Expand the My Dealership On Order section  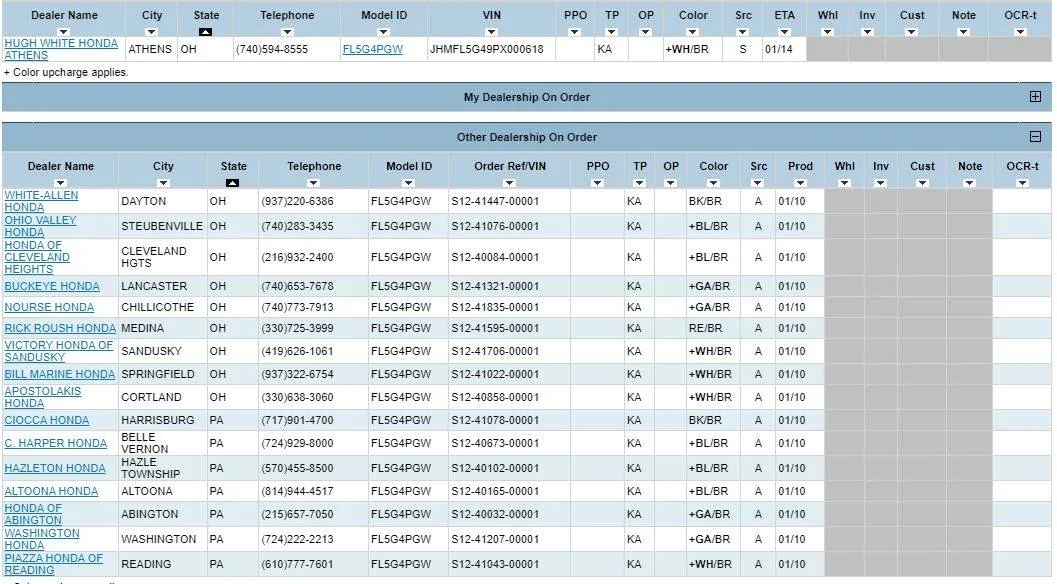point(1035,97)
